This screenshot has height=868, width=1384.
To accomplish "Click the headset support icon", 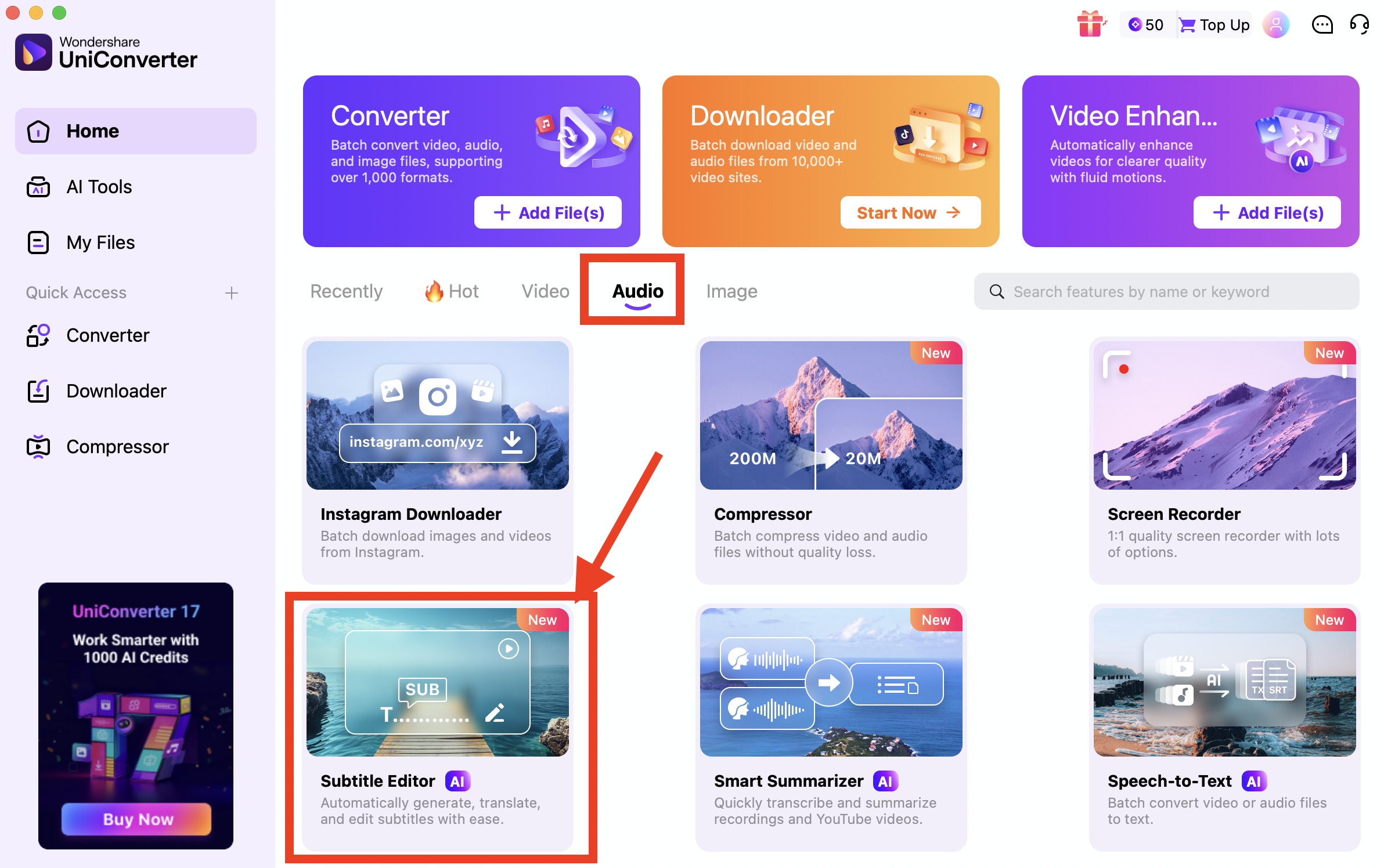I will point(1359,25).
